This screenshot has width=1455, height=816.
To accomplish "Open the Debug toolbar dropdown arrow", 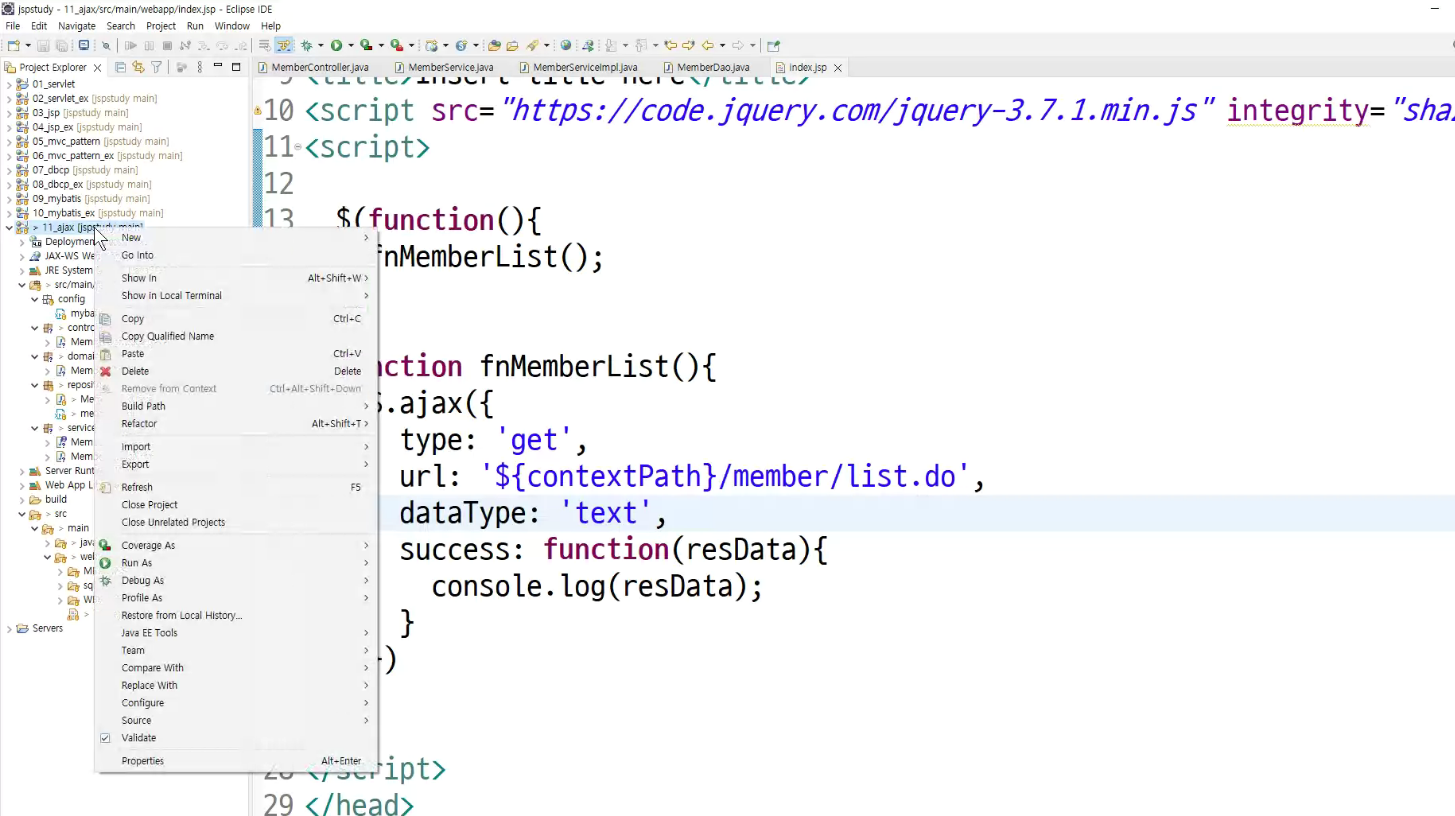I will pos(320,45).
